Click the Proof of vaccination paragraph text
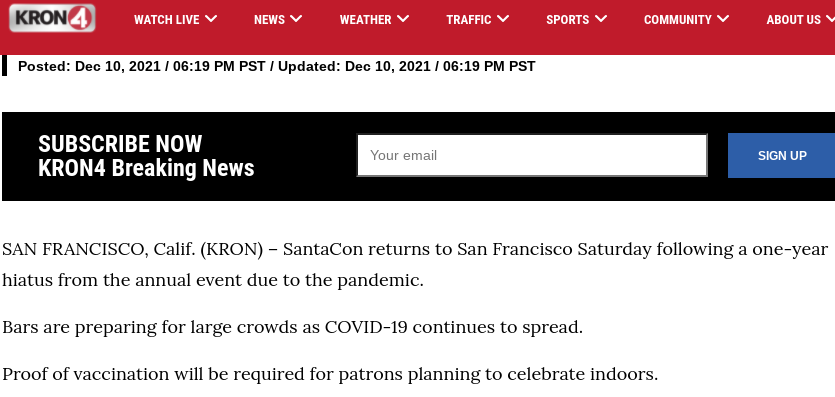The image size is (835, 397). (330, 374)
